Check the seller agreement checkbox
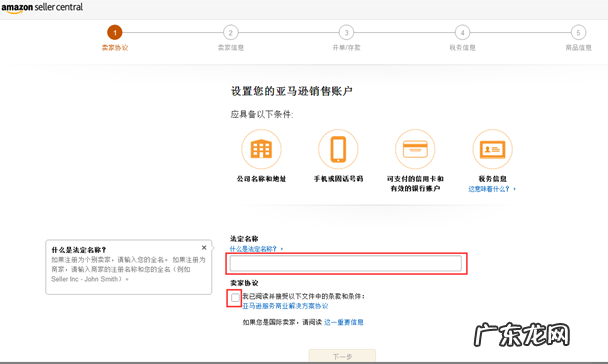 pyautogui.click(x=235, y=298)
